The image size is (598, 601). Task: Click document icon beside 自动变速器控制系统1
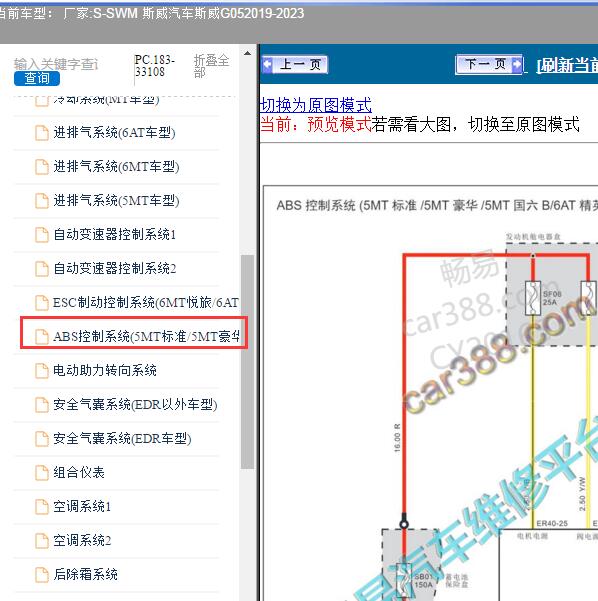click(x=42, y=235)
